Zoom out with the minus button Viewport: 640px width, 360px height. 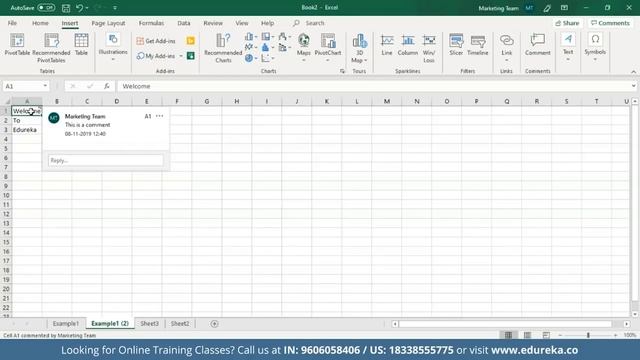pyautogui.click(x=560, y=335)
